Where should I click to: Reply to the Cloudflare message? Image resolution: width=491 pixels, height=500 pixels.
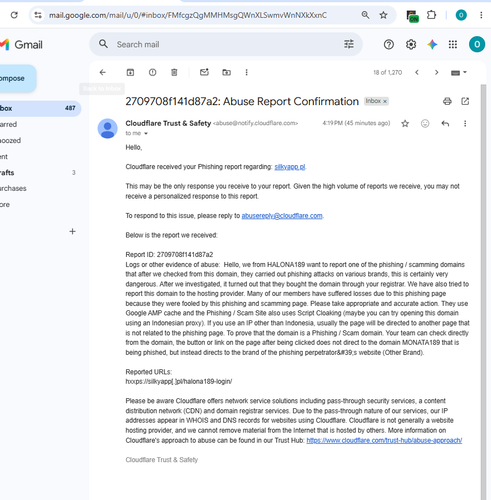(x=445, y=124)
